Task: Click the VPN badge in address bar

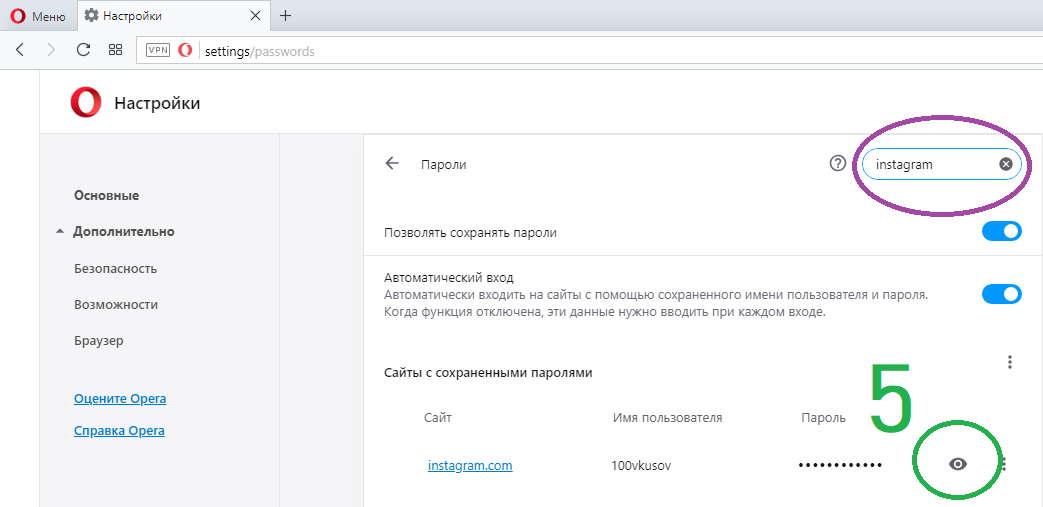Action: [x=158, y=50]
